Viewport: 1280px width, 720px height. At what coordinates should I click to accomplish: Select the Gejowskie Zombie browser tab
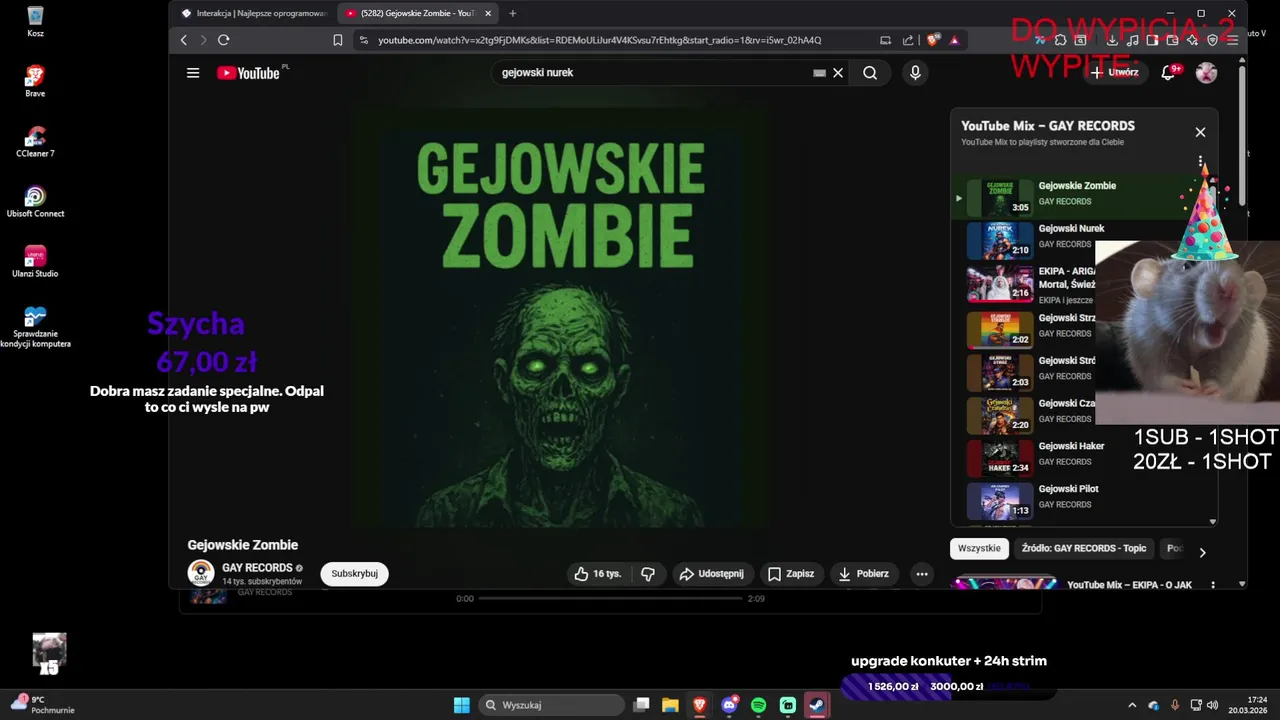click(x=410, y=13)
